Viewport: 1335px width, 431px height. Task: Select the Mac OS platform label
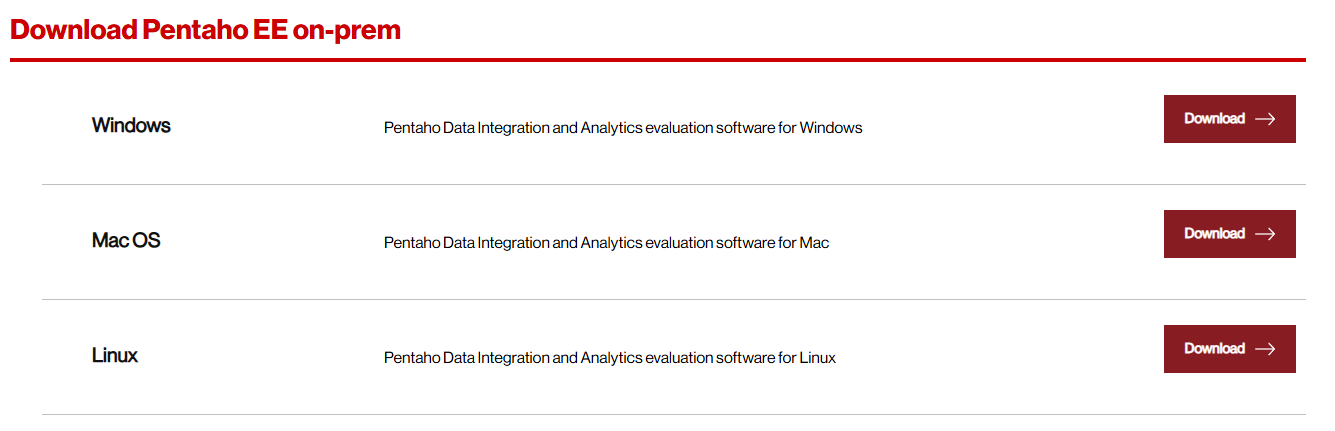tap(126, 241)
